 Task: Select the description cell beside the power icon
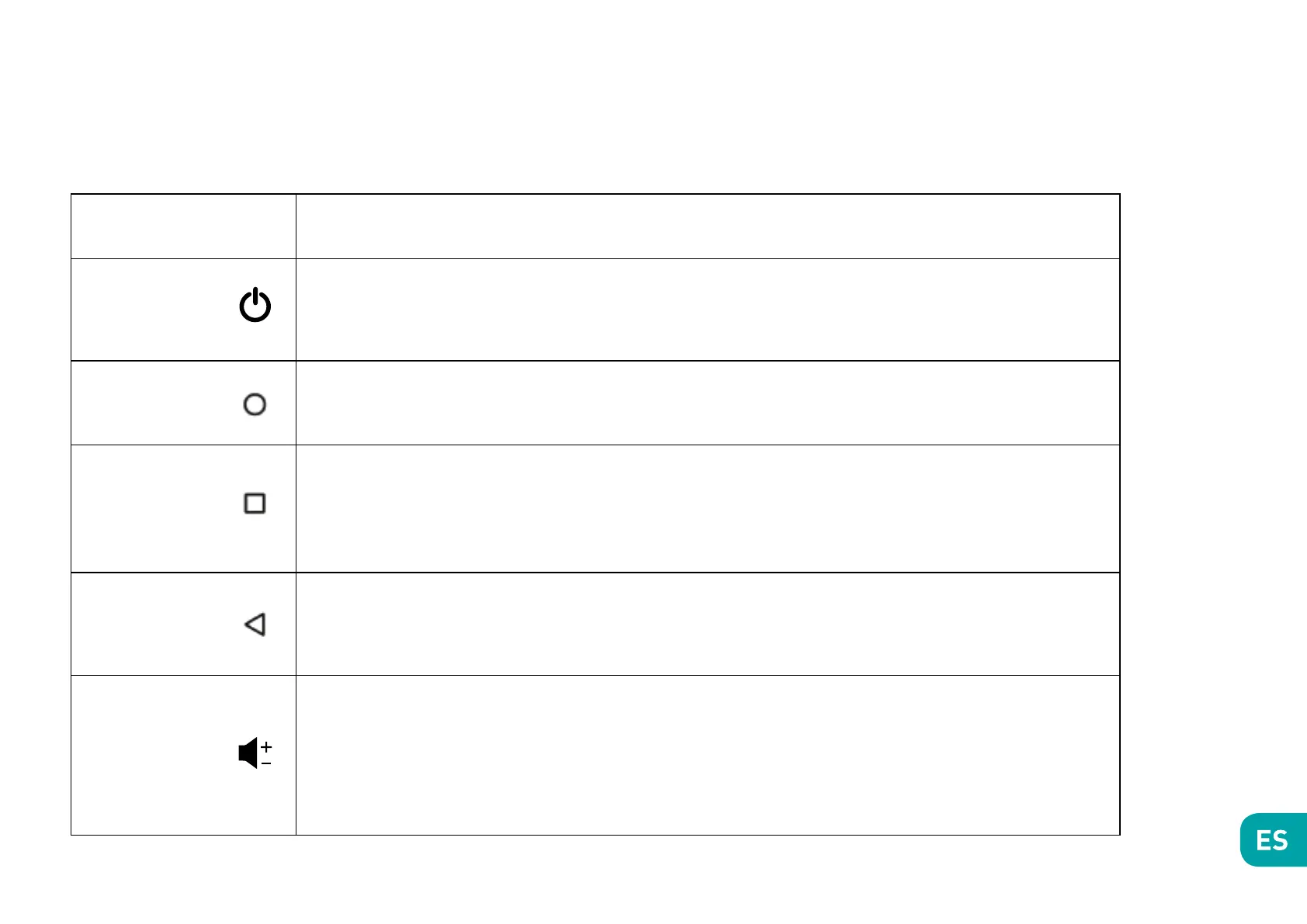click(x=707, y=310)
